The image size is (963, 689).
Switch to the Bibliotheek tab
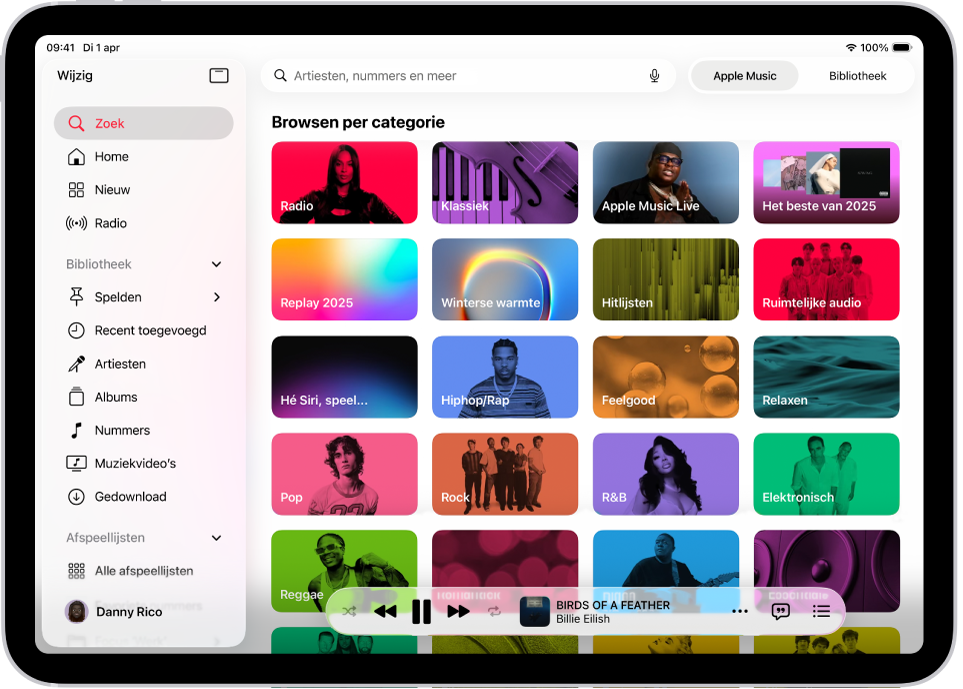857,76
